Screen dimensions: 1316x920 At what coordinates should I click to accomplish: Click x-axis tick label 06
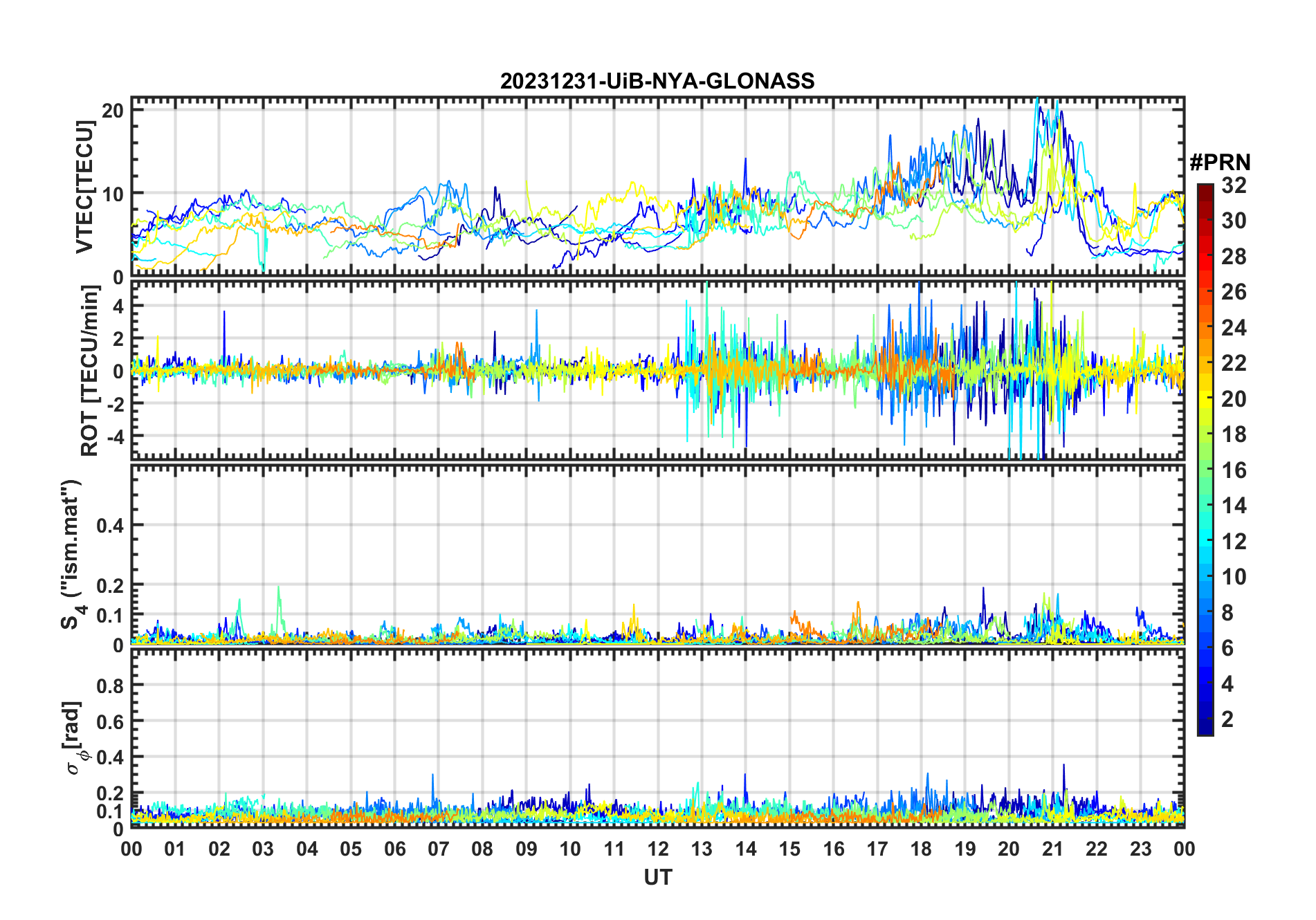coord(394,849)
